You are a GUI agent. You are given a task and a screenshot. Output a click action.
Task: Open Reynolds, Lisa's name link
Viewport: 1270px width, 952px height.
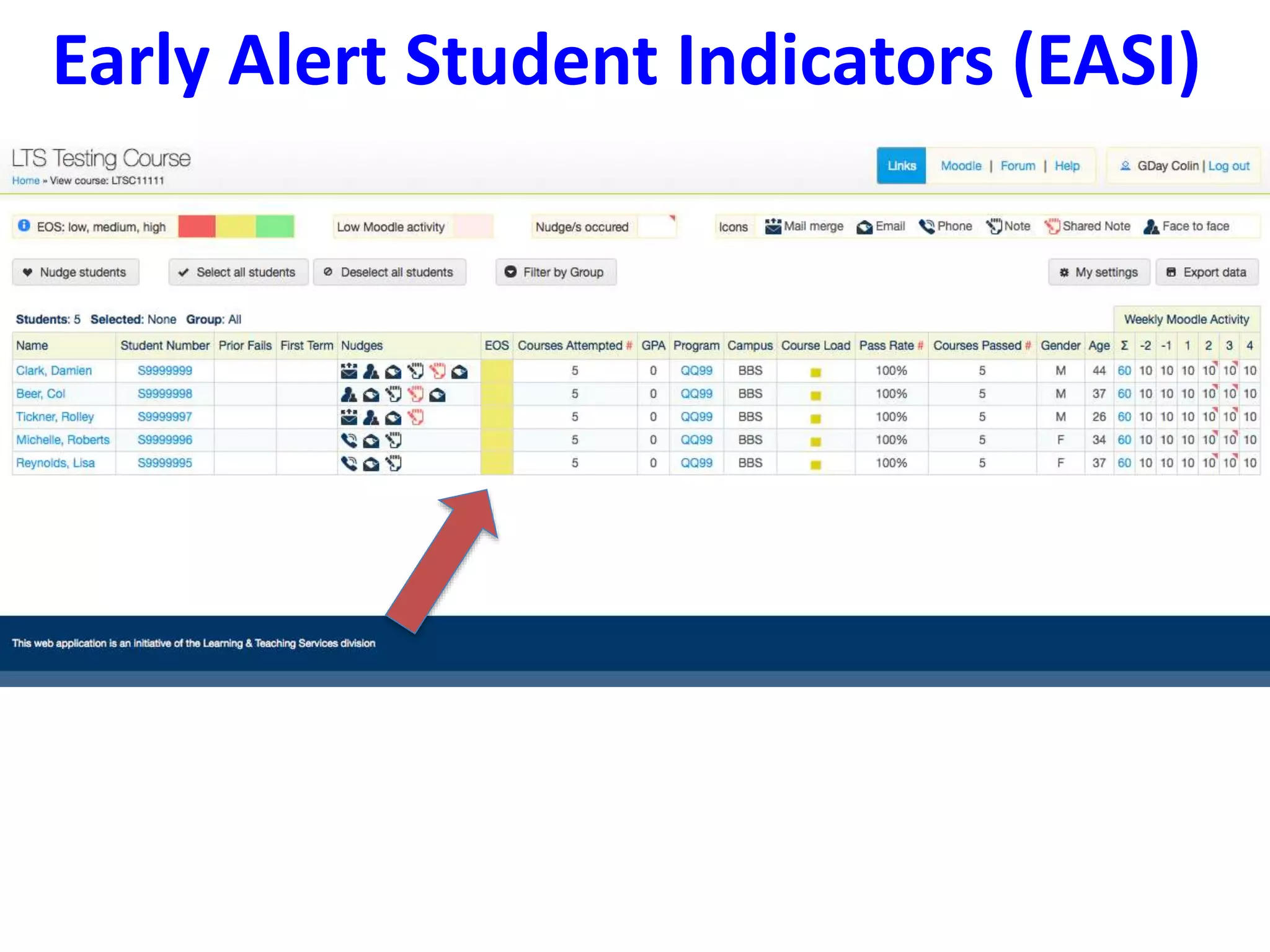(55, 463)
